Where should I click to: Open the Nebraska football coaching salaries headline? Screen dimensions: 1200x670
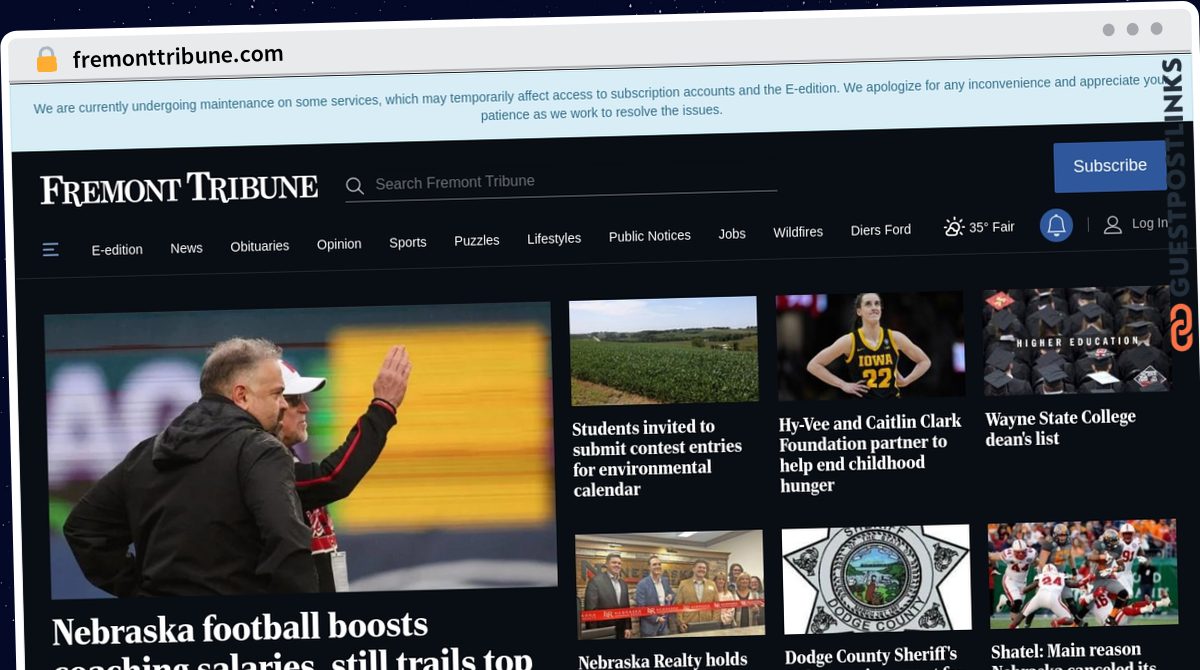(x=290, y=640)
